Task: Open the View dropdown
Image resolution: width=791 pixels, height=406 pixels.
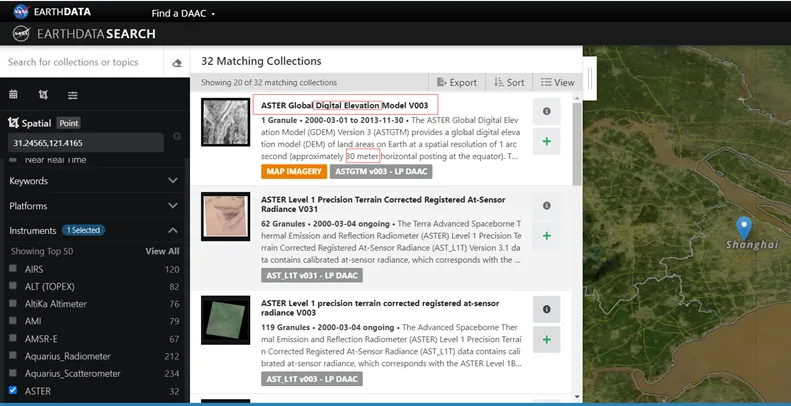Action: coord(557,82)
